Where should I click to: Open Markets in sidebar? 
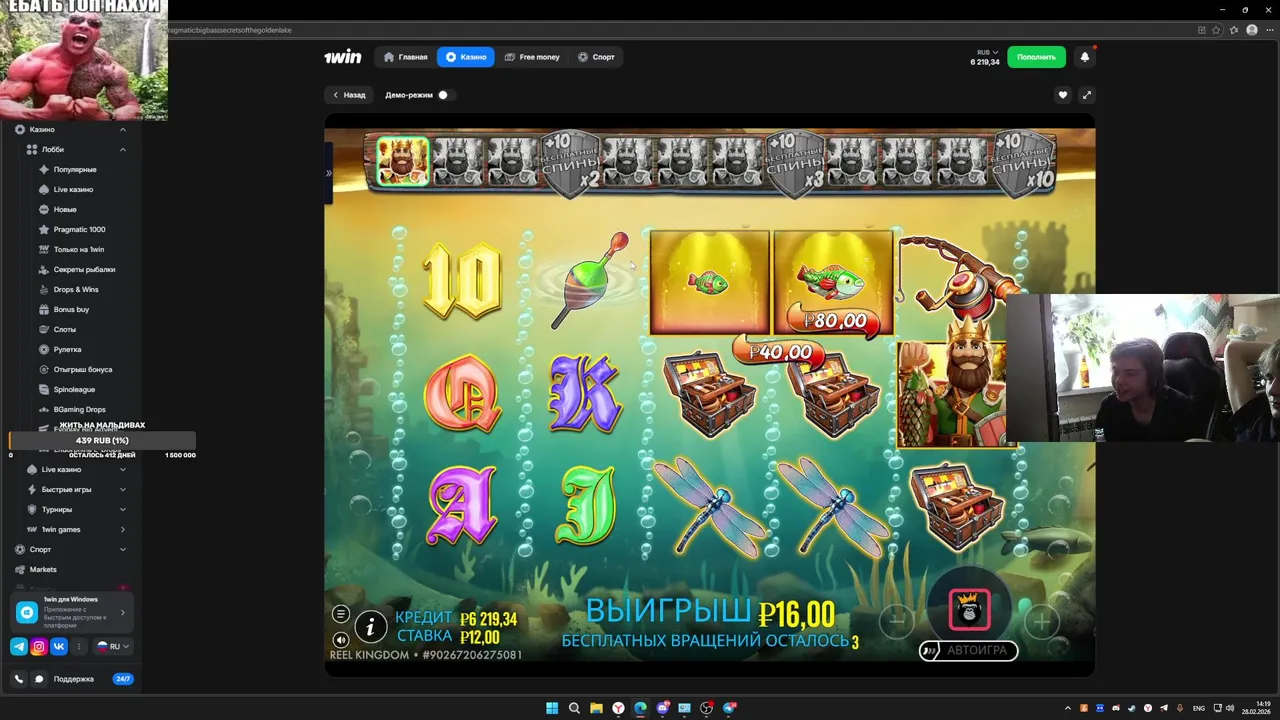click(43, 569)
